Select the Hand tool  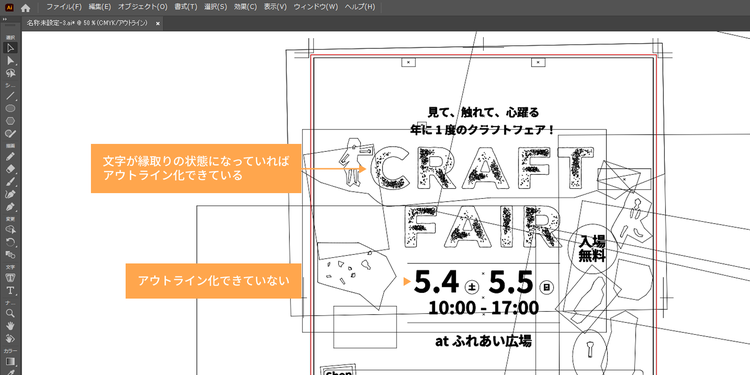click(10, 326)
